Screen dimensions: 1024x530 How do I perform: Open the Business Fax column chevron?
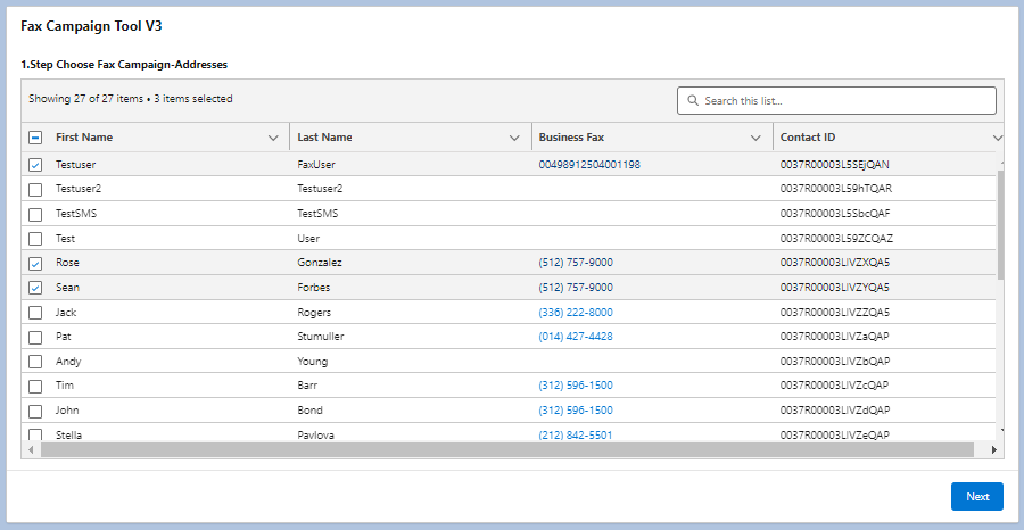click(x=756, y=138)
